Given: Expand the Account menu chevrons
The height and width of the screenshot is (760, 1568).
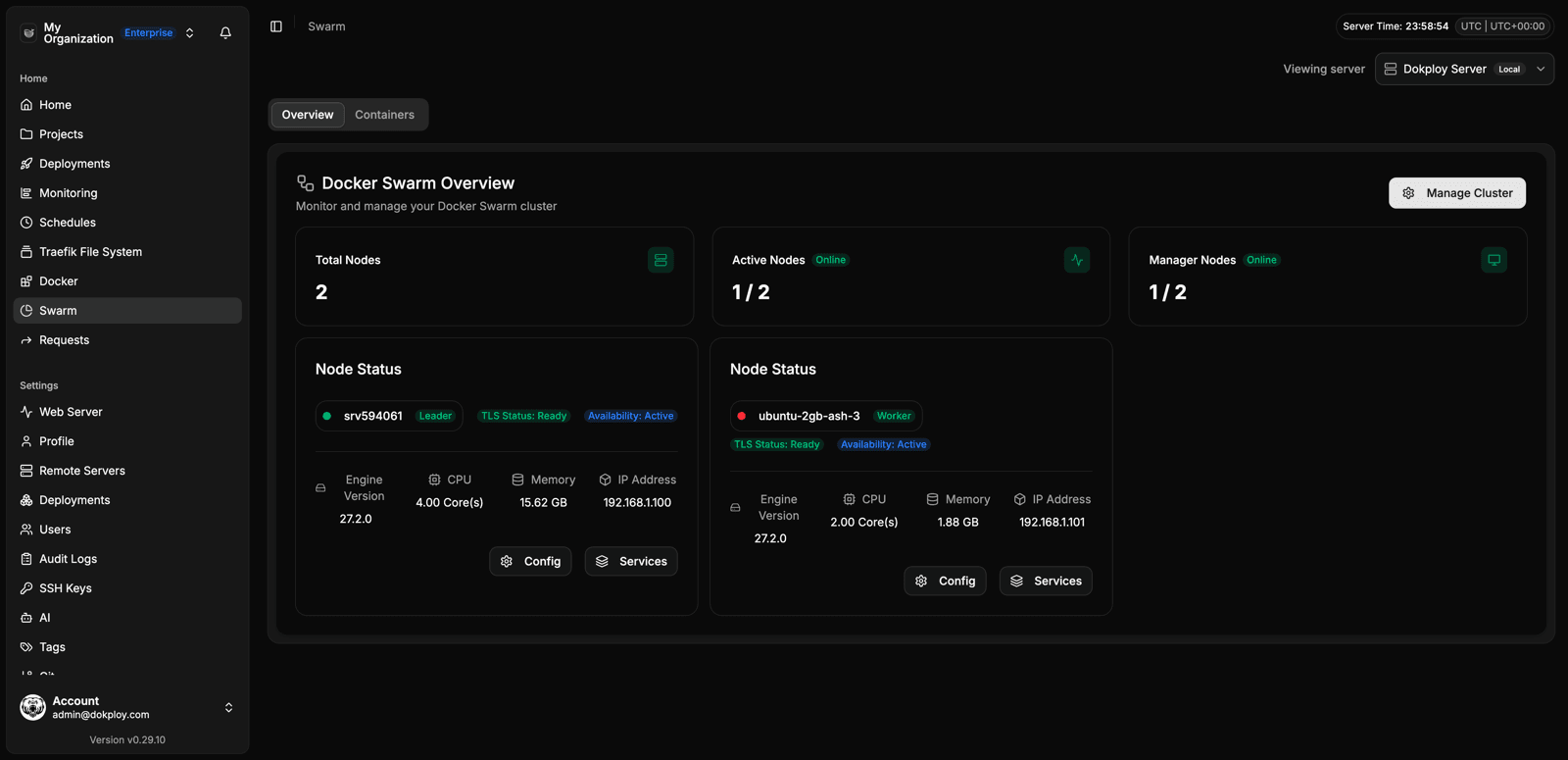Looking at the screenshot, I should [228, 707].
